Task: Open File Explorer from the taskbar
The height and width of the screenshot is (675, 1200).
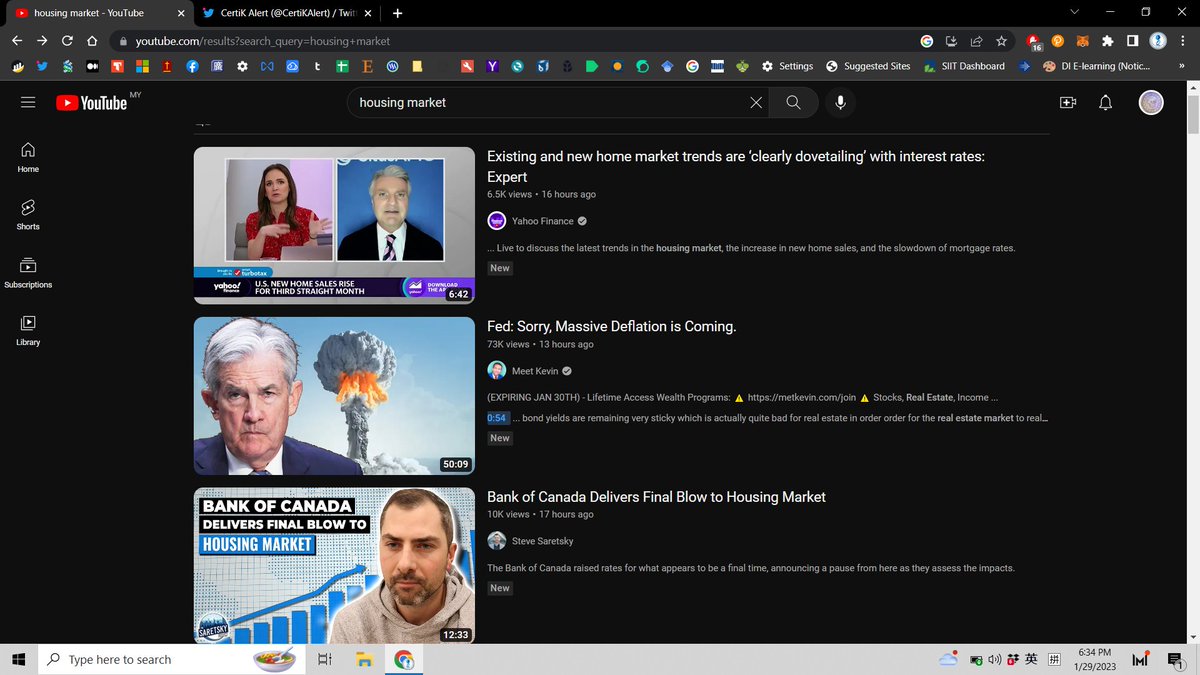Action: [x=365, y=659]
